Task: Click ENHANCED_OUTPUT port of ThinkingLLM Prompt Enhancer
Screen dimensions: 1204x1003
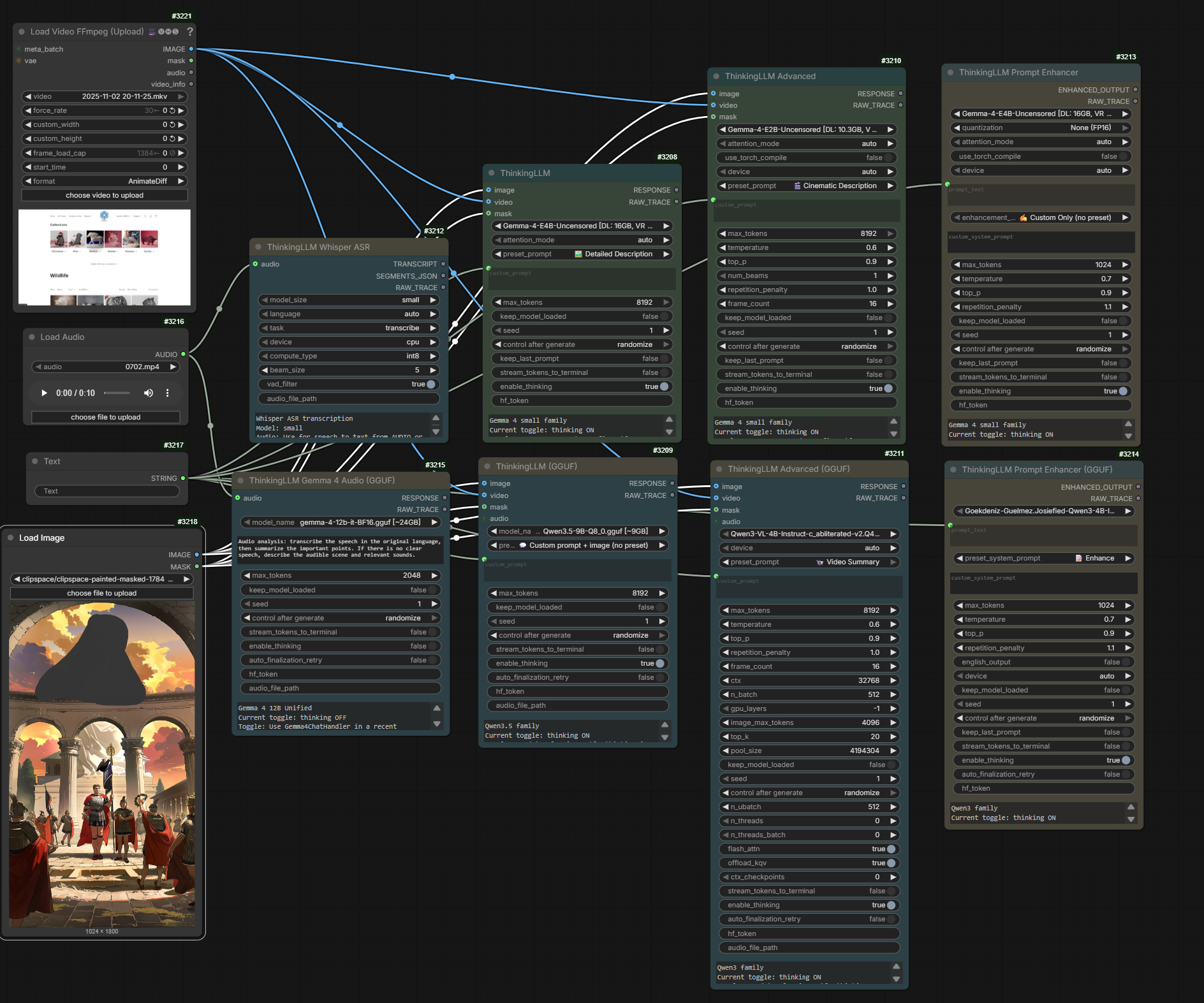Action: coord(1135,90)
